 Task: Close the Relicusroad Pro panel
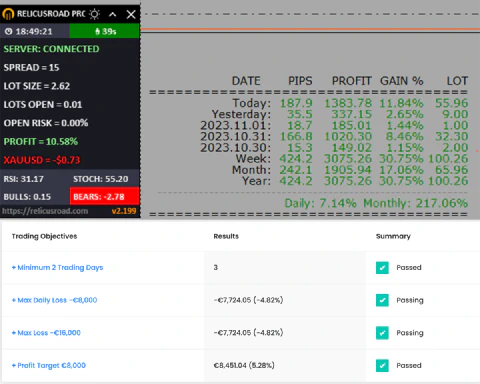(x=131, y=14)
